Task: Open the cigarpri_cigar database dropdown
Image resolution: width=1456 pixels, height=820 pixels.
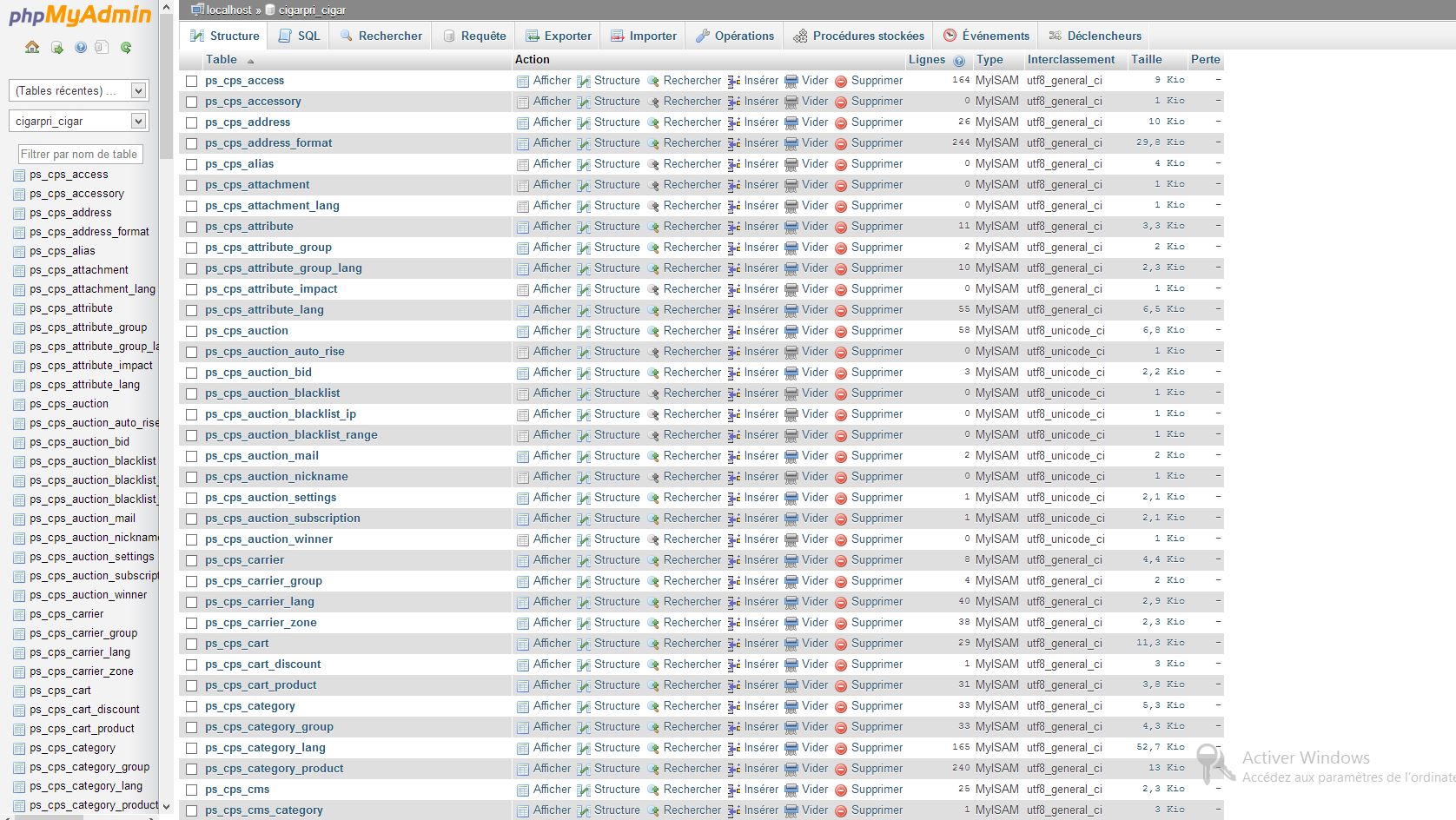Action: [x=78, y=121]
